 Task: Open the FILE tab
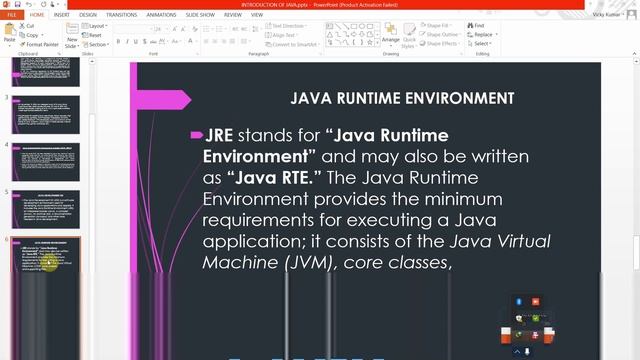pos(12,15)
